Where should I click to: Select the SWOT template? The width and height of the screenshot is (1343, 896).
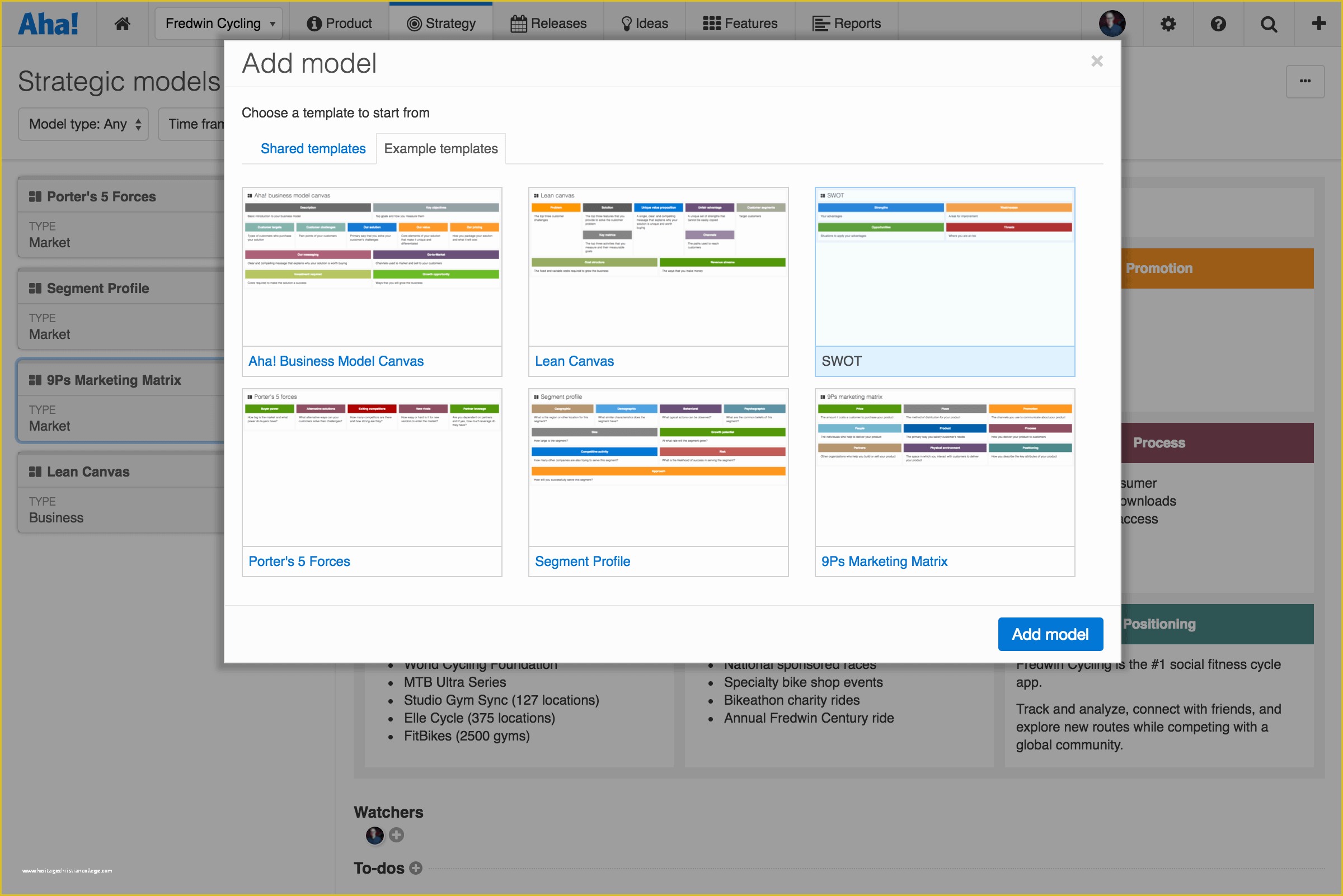(x=945, y=280)
